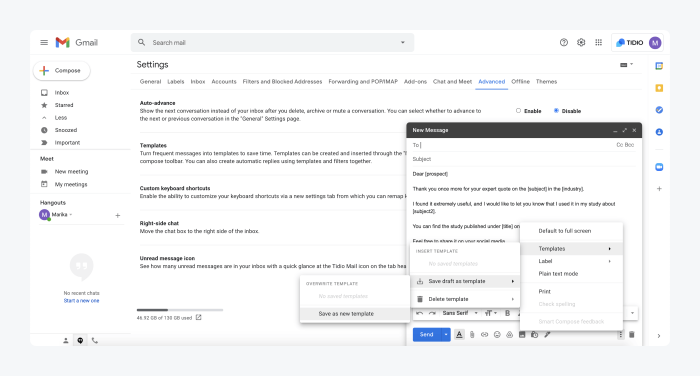Open more options three-dot menu in compose
The width and height of the screenshot is (700, 376).
pos(620,334)
